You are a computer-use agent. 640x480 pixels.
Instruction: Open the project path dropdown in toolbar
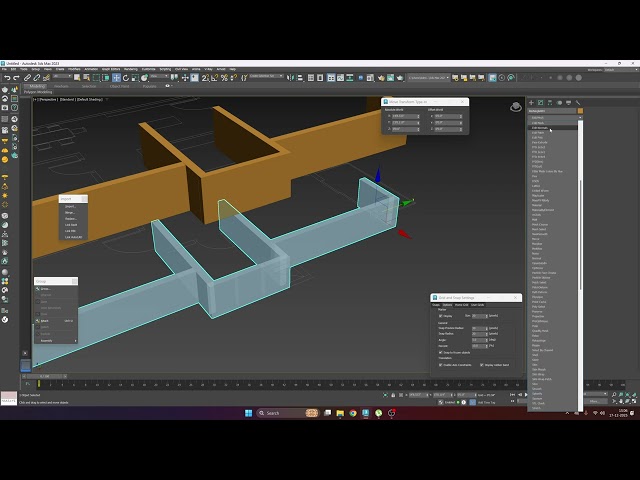tap(428, 78)
